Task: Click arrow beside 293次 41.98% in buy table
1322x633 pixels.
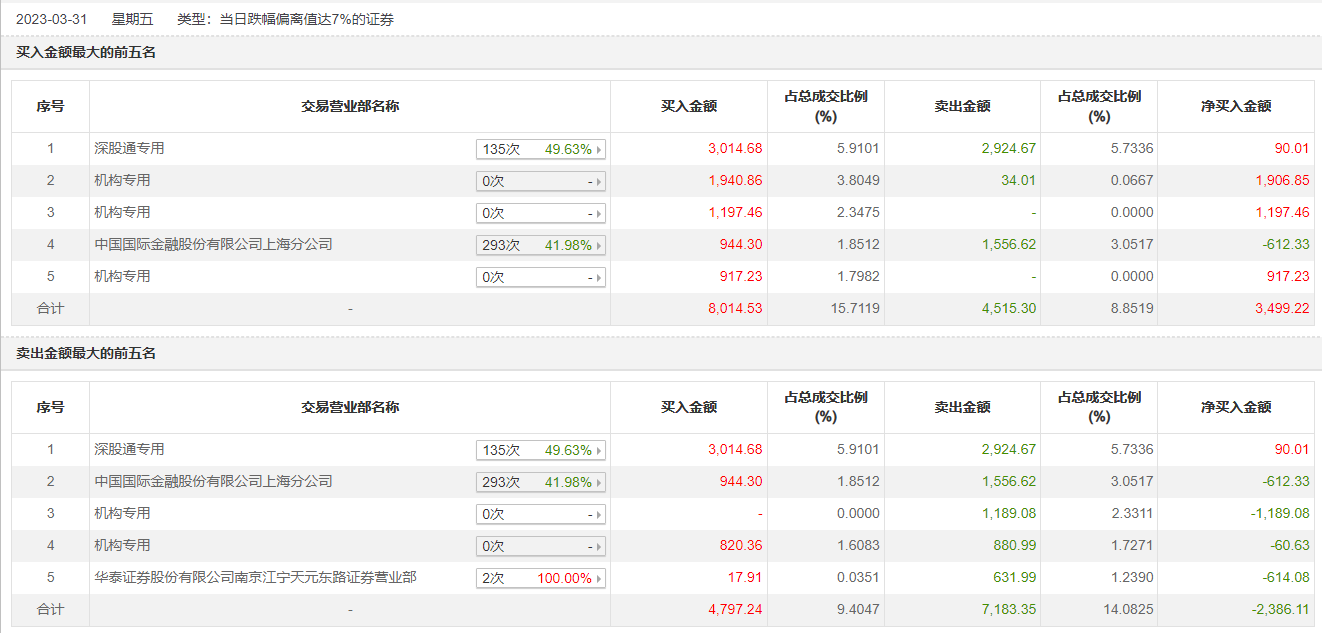Action: 599,246
